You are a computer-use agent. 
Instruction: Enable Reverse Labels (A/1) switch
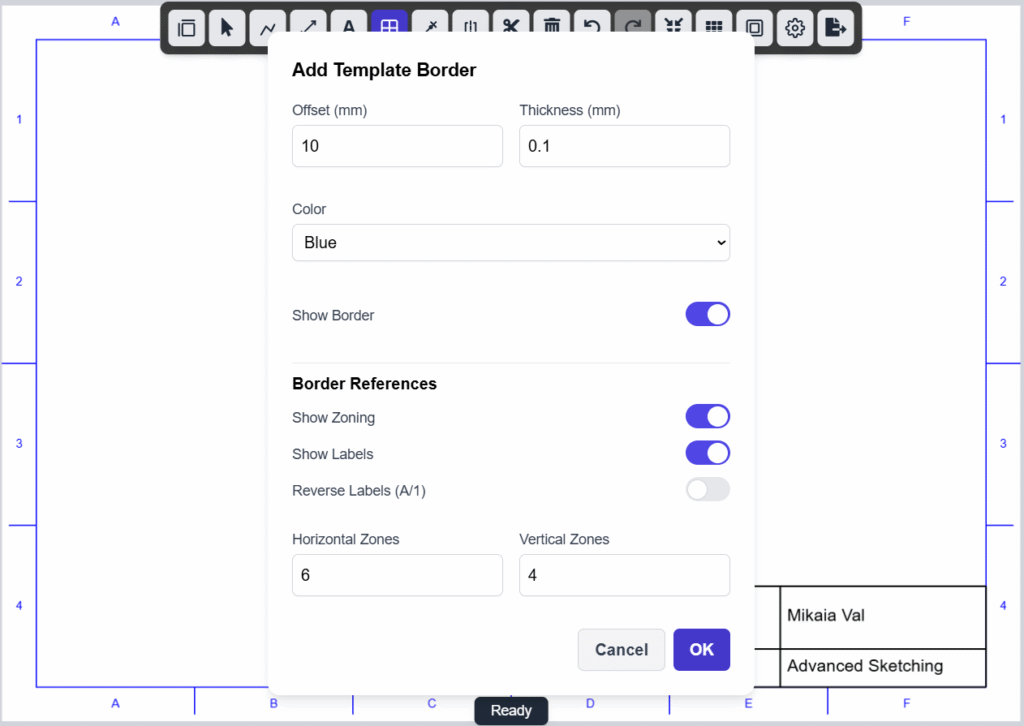[x=707, y=490]
